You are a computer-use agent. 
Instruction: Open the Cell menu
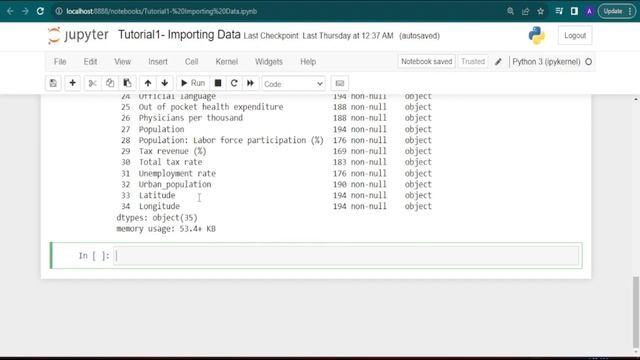tap(191, 62)
